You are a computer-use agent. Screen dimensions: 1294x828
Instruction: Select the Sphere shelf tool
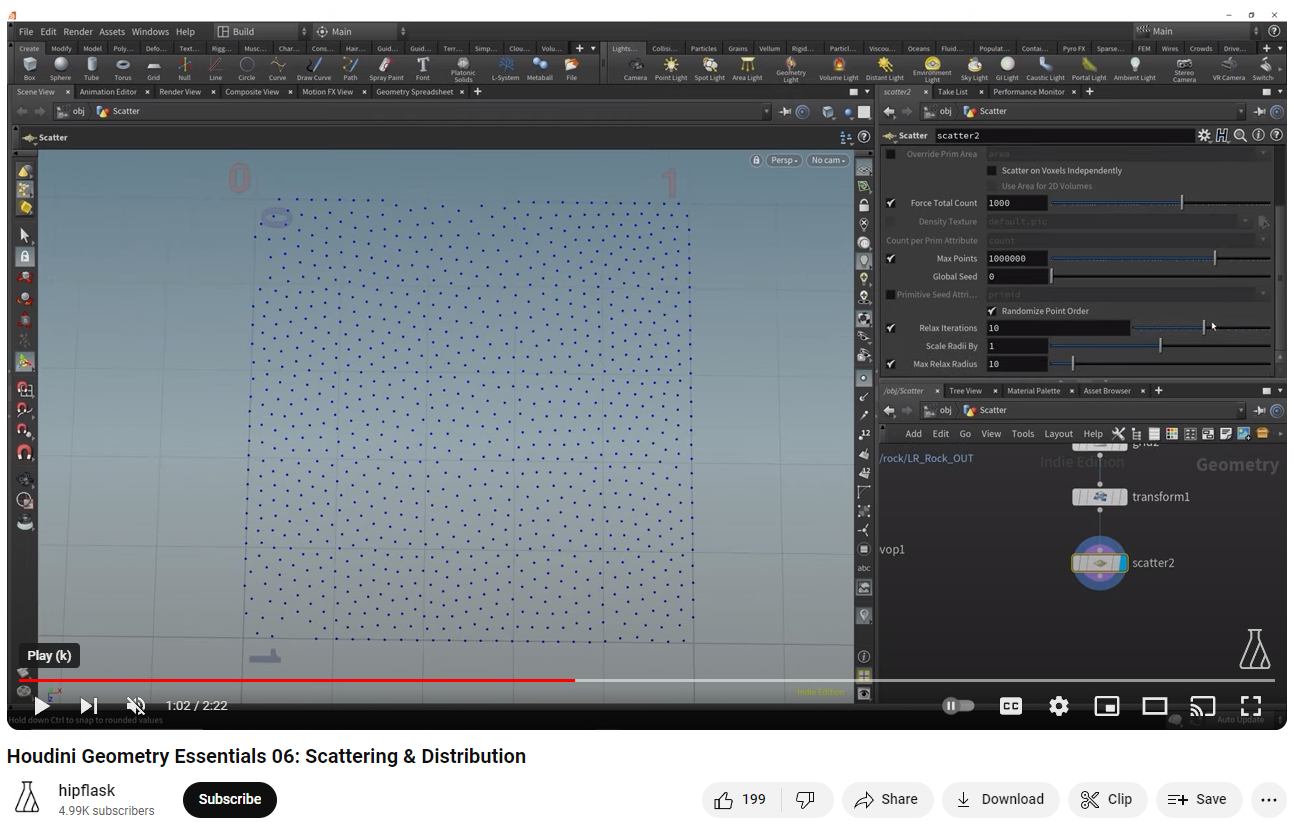(61, 68)
